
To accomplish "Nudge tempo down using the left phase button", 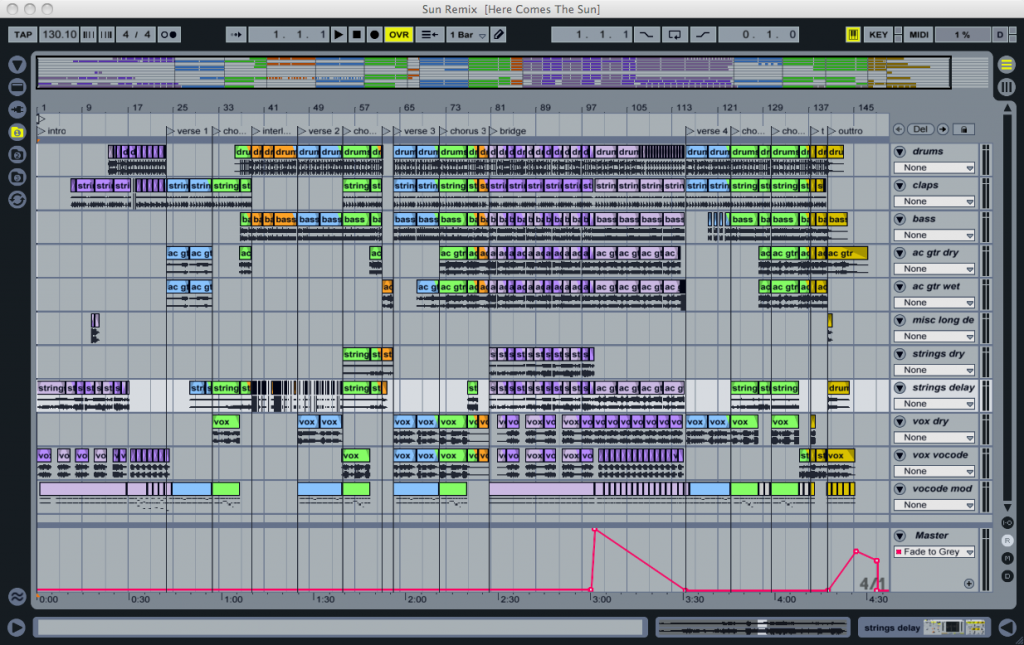I will click(x=88, y=35).
